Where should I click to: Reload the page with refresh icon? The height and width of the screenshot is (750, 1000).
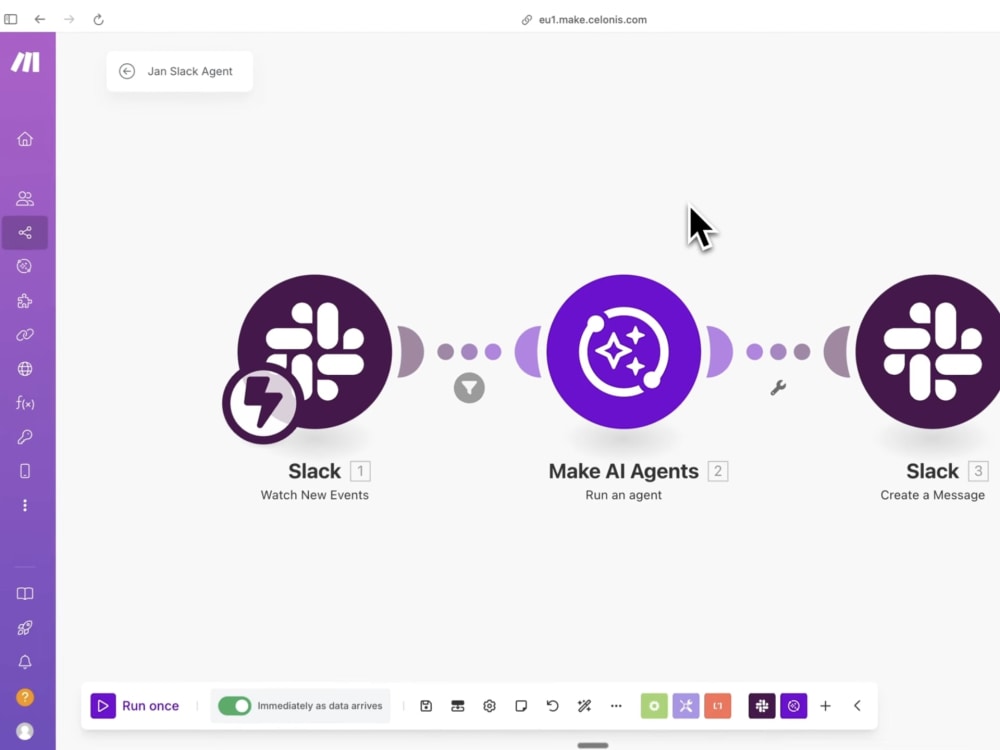click(98, 19)
